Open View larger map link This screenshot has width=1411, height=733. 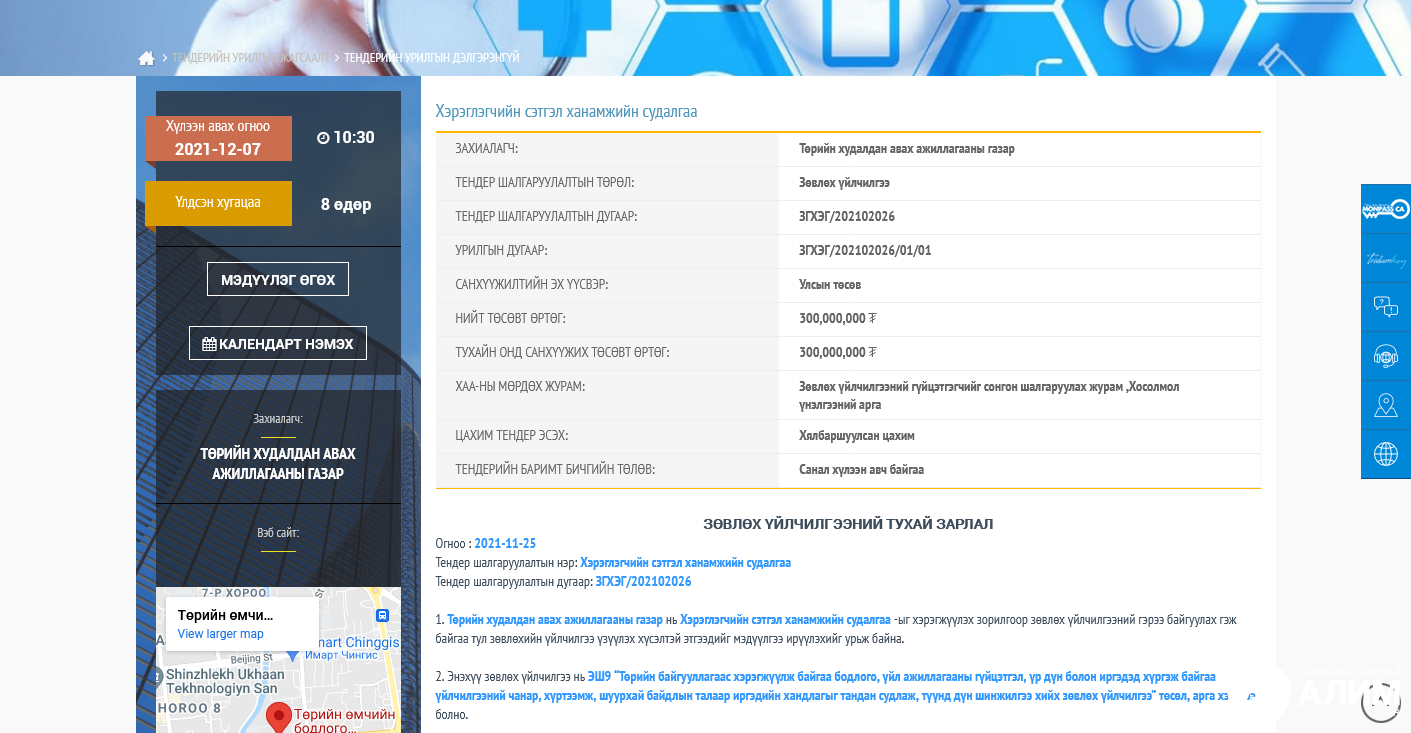point(220,634)
